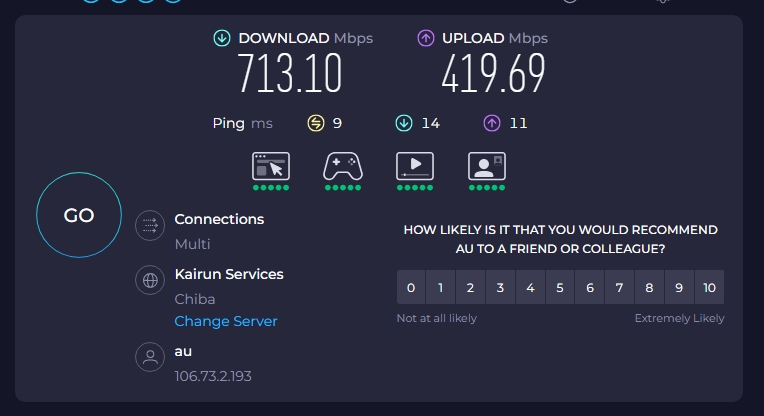764x416 pixels.
Task: Click the gaming controller performance icon
Action: (342, 165)
